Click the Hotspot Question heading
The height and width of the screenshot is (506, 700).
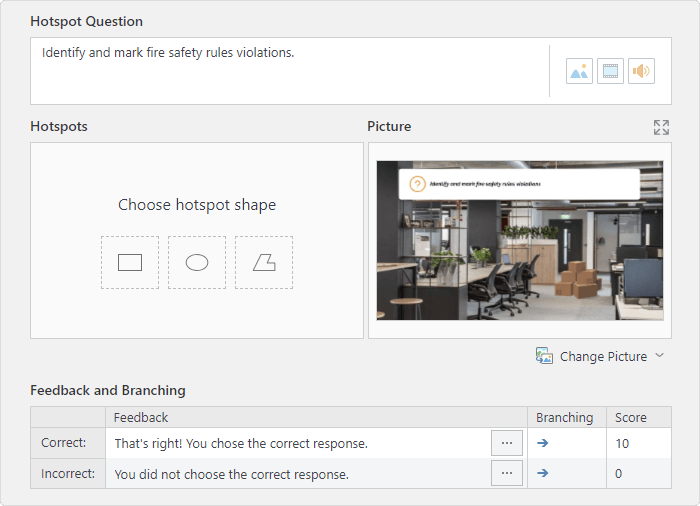[87, 21]
